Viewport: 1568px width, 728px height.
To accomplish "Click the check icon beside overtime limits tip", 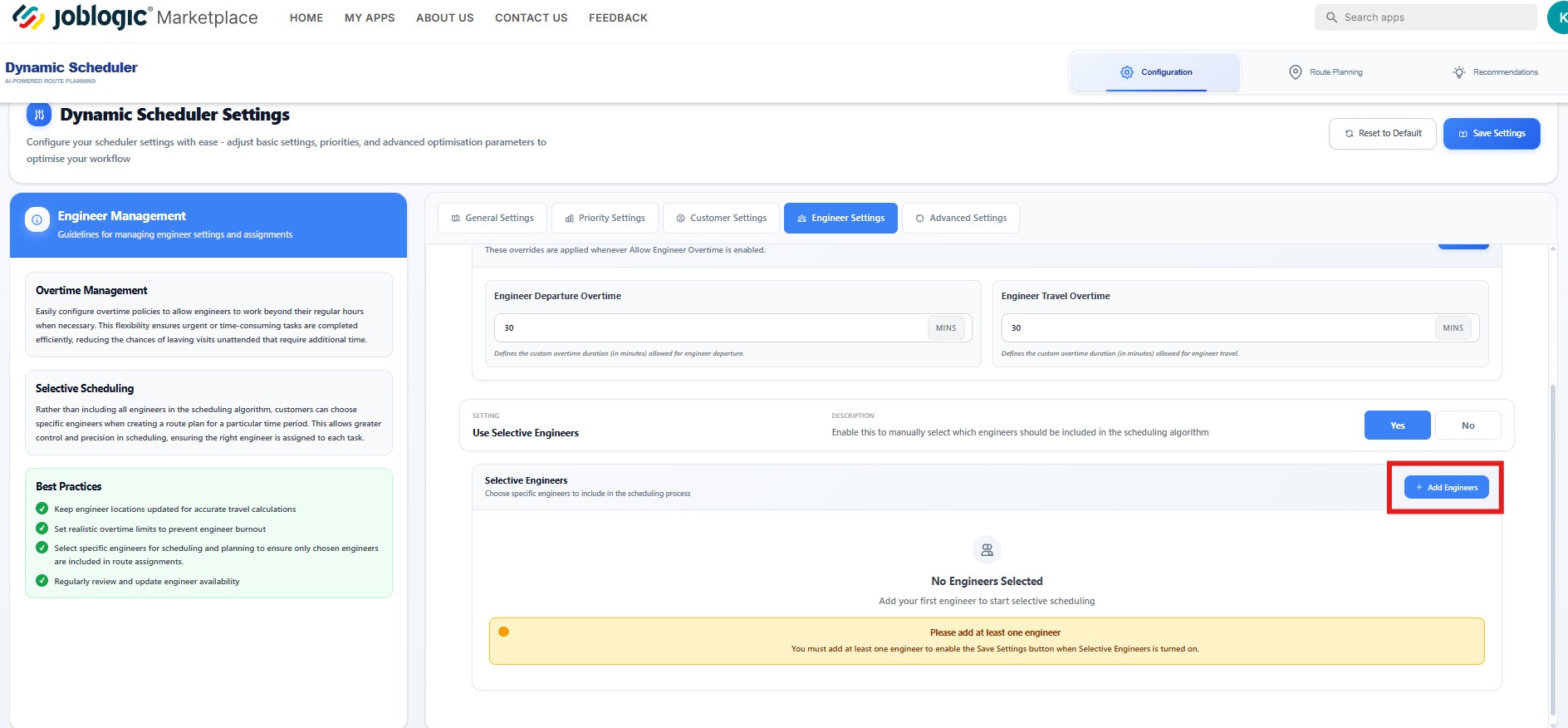I will coord(42,529).
